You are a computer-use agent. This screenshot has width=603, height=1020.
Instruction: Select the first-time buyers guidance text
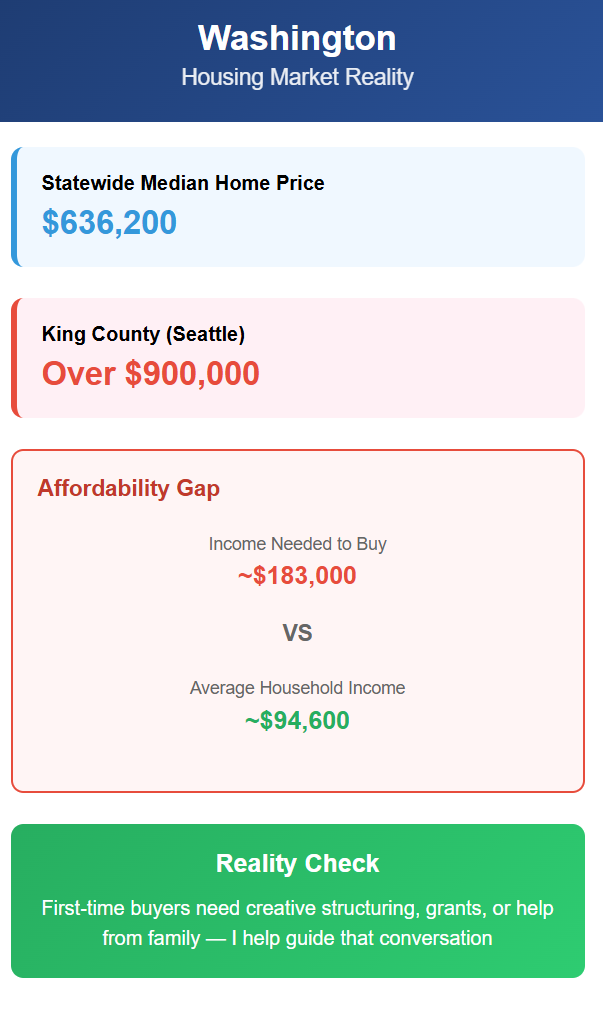(297, 923)
